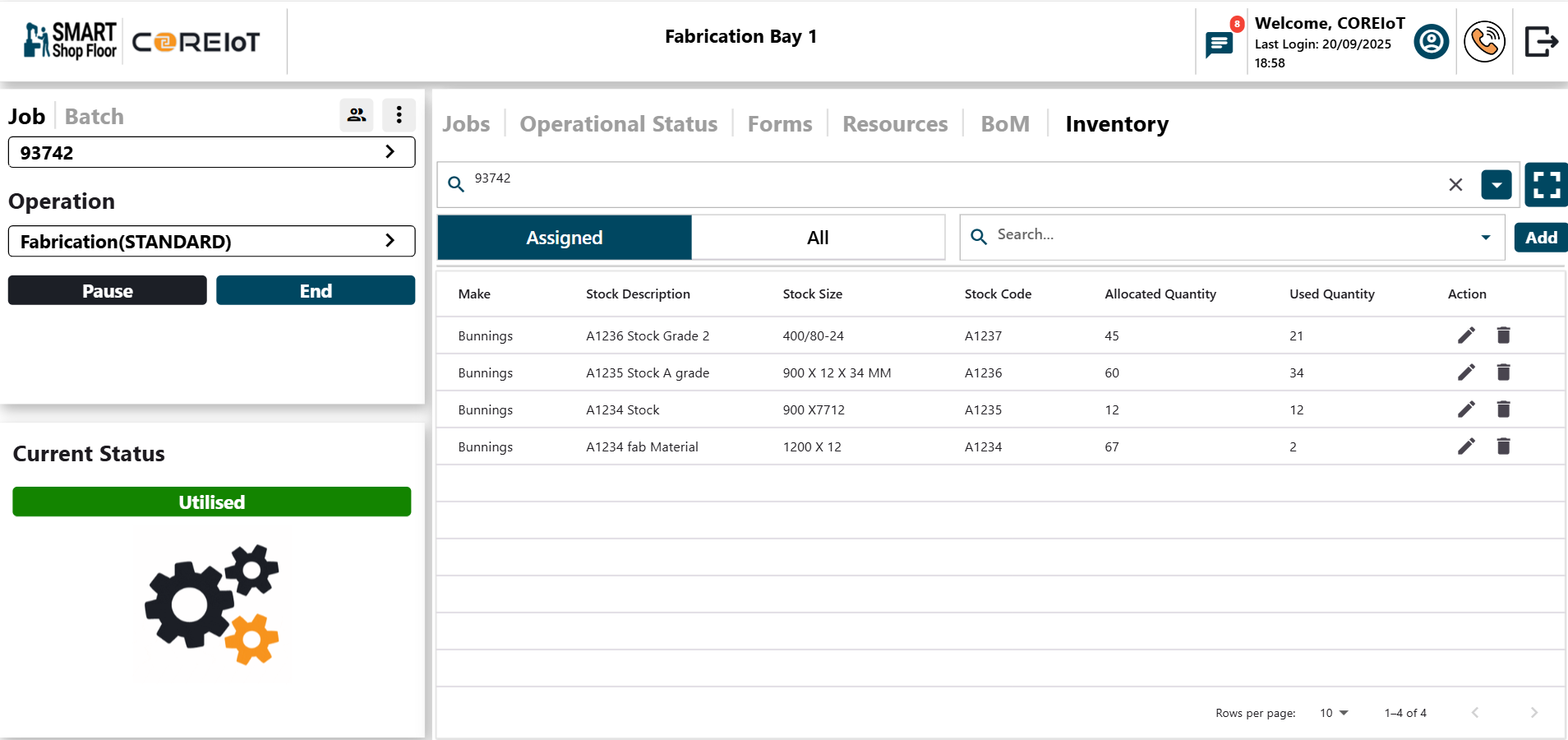Switch to view All inventory items
The width and height of the screenshot is (1568, 740).
(818, 237)
